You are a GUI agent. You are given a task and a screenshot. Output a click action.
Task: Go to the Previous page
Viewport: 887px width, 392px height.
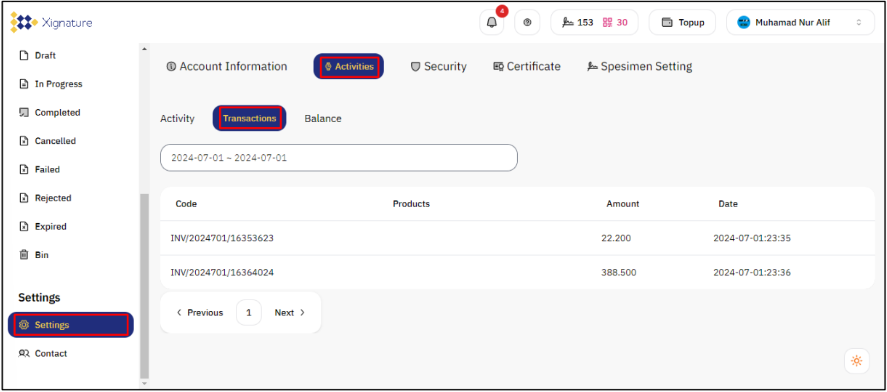coord(200,312)
